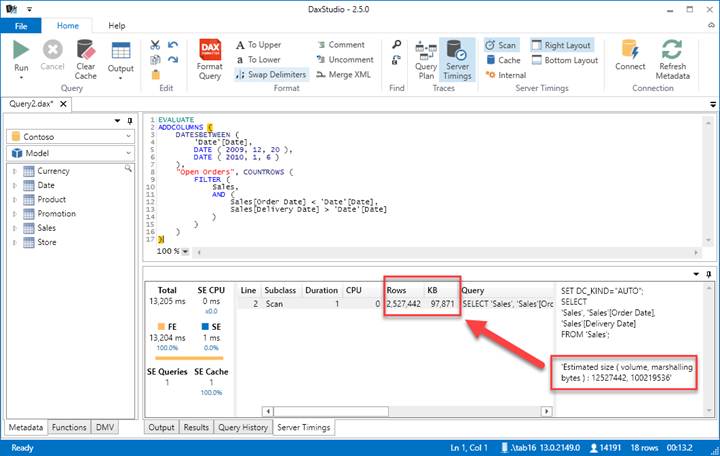Format Query with DAX Formatter

point(210,60)
